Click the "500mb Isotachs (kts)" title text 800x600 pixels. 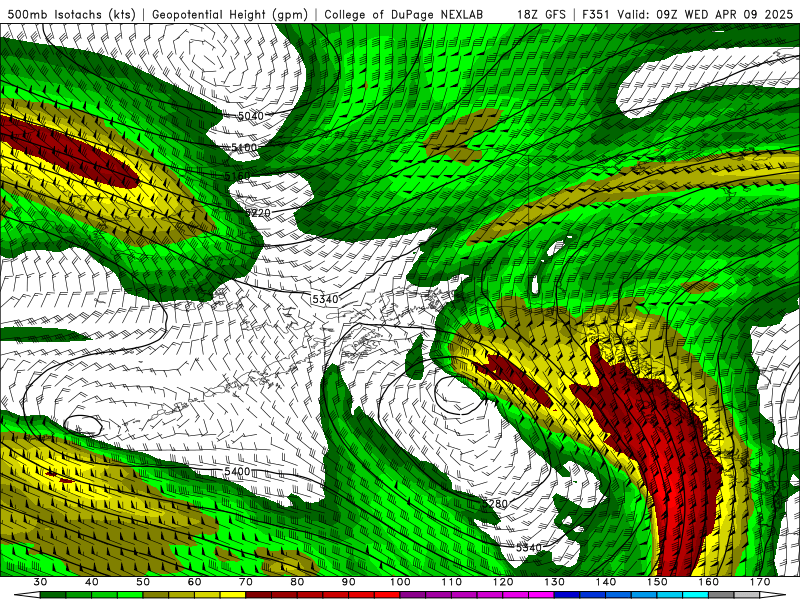(x=71, y=14)
